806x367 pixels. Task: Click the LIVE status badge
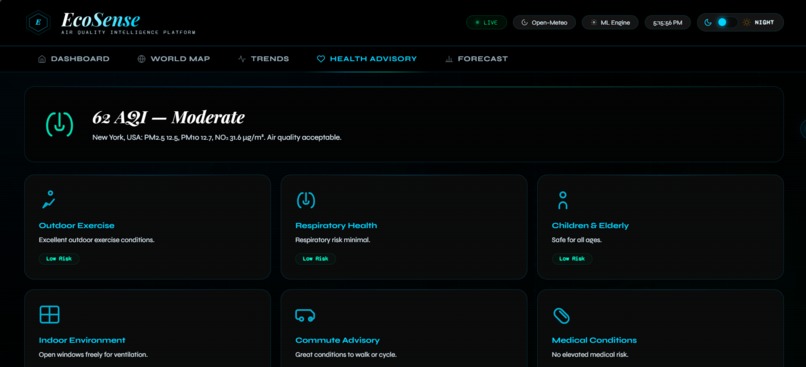486,23
